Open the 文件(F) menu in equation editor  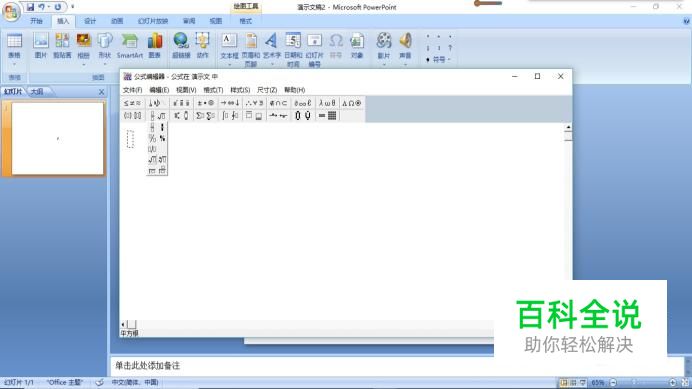(132, 90)
